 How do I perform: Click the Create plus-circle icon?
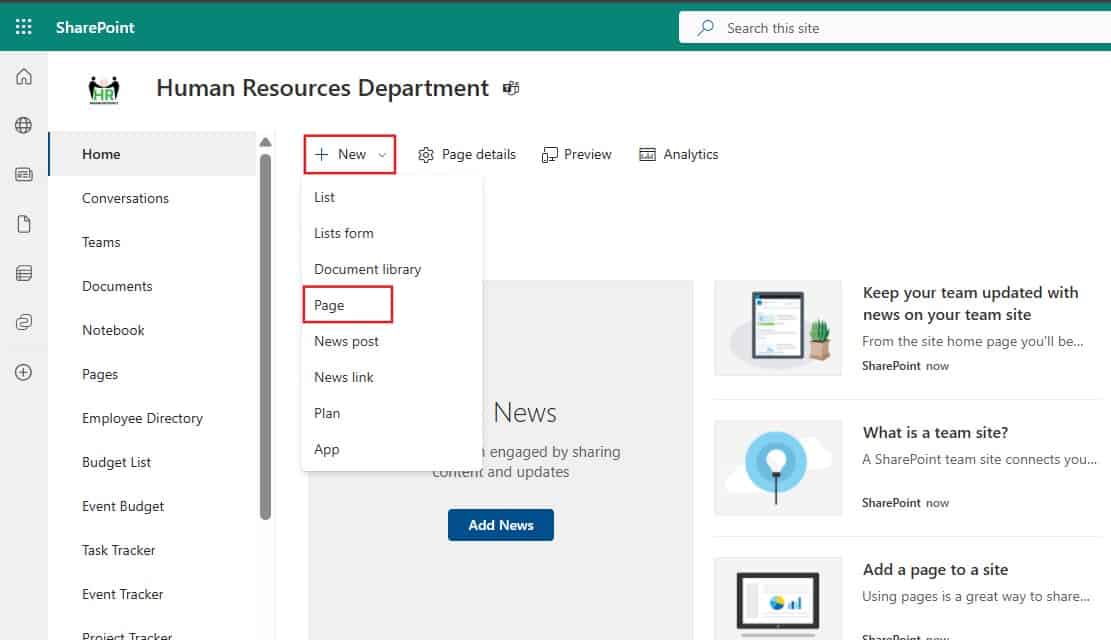pos(23,372)
